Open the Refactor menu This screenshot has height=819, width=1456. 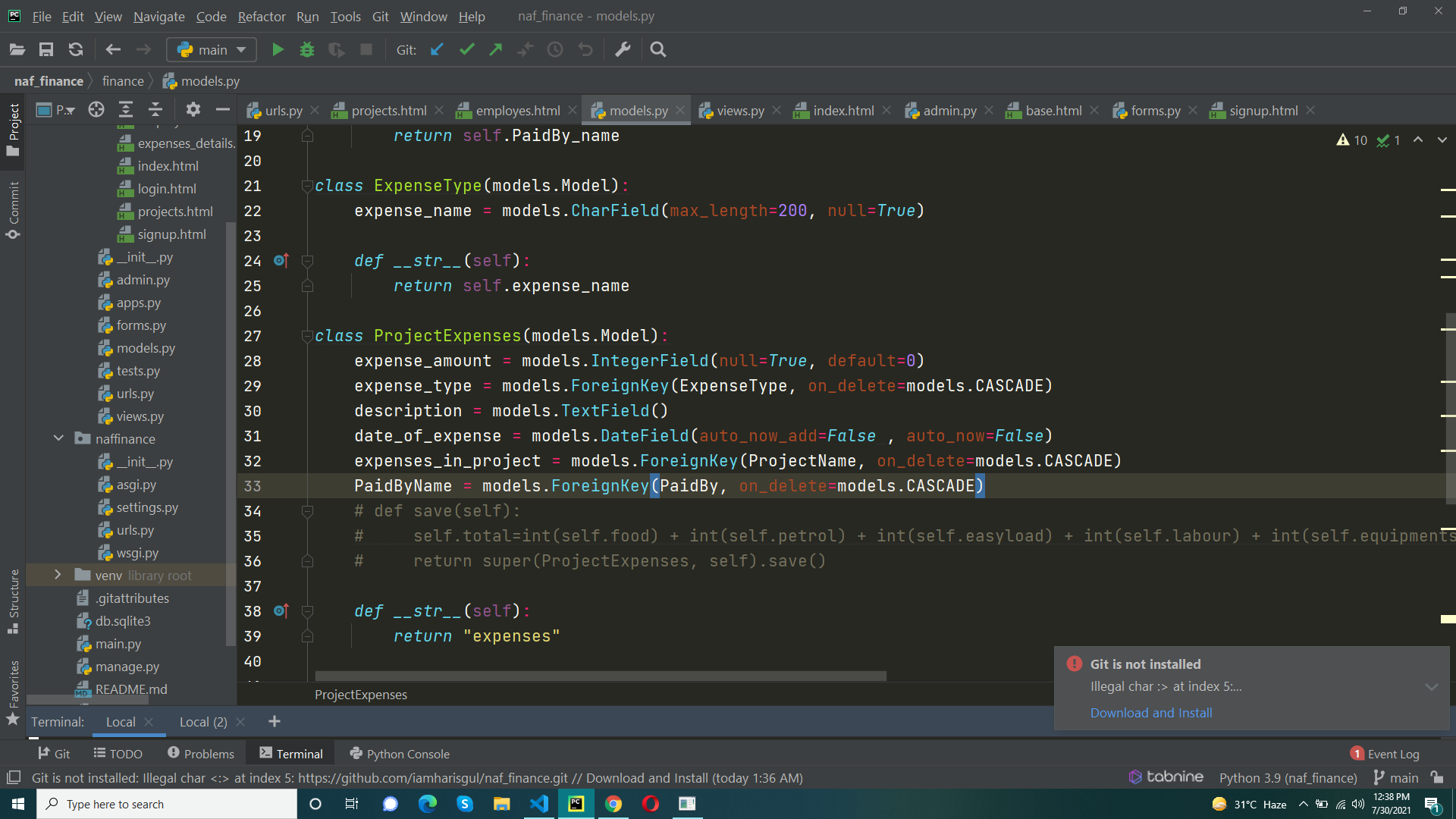[x=262, y=16]
